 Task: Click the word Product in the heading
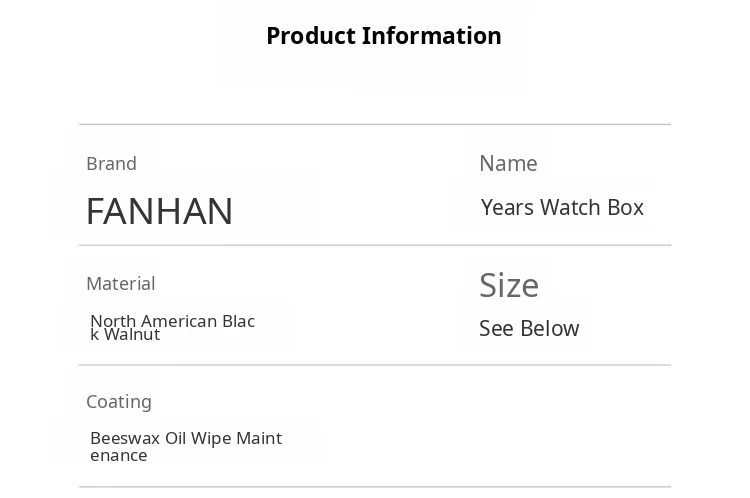point(310,36)
